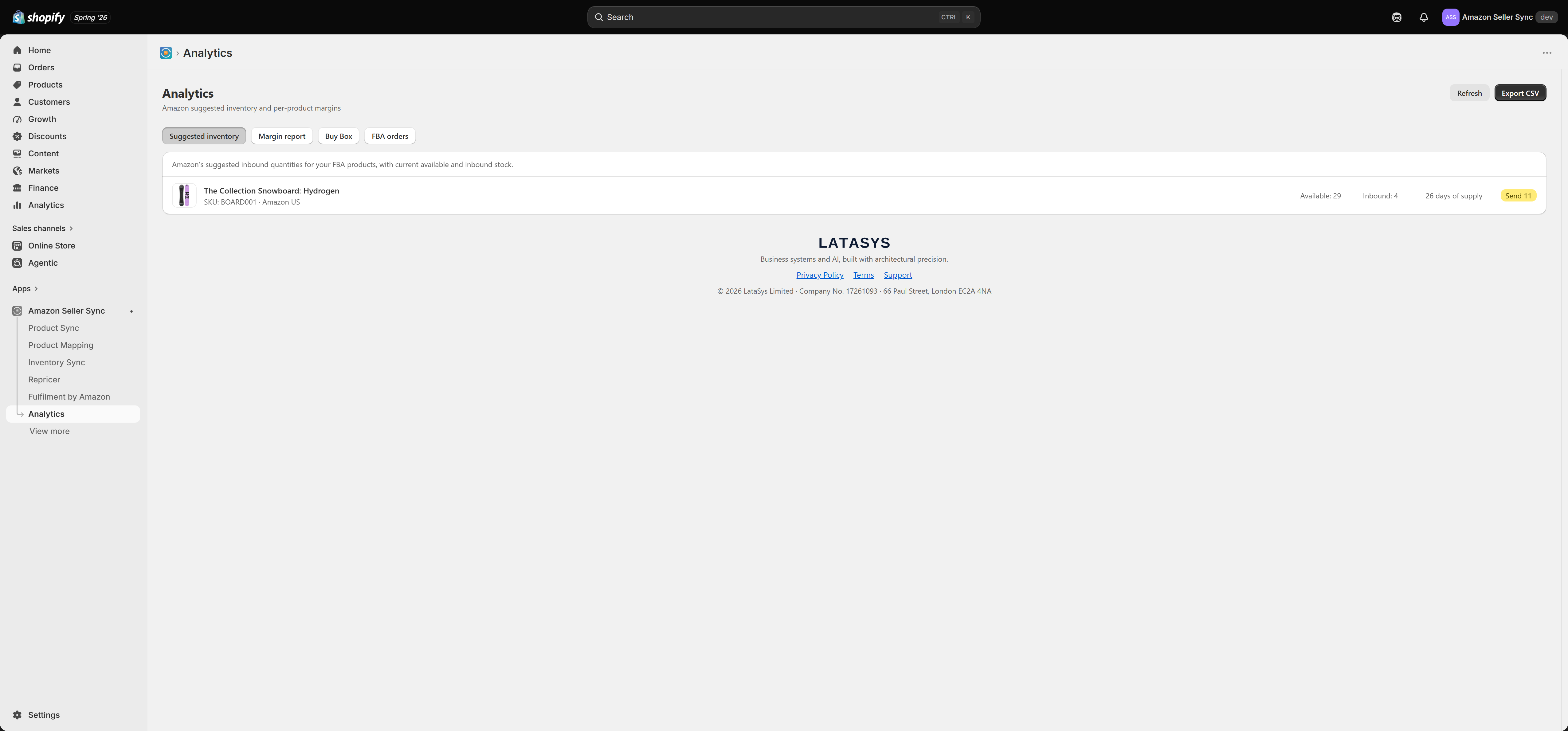The image size is (1568, 731).
Task: Open the sidekick assistant icon in top bar
Action: (x=1397, y=17)
